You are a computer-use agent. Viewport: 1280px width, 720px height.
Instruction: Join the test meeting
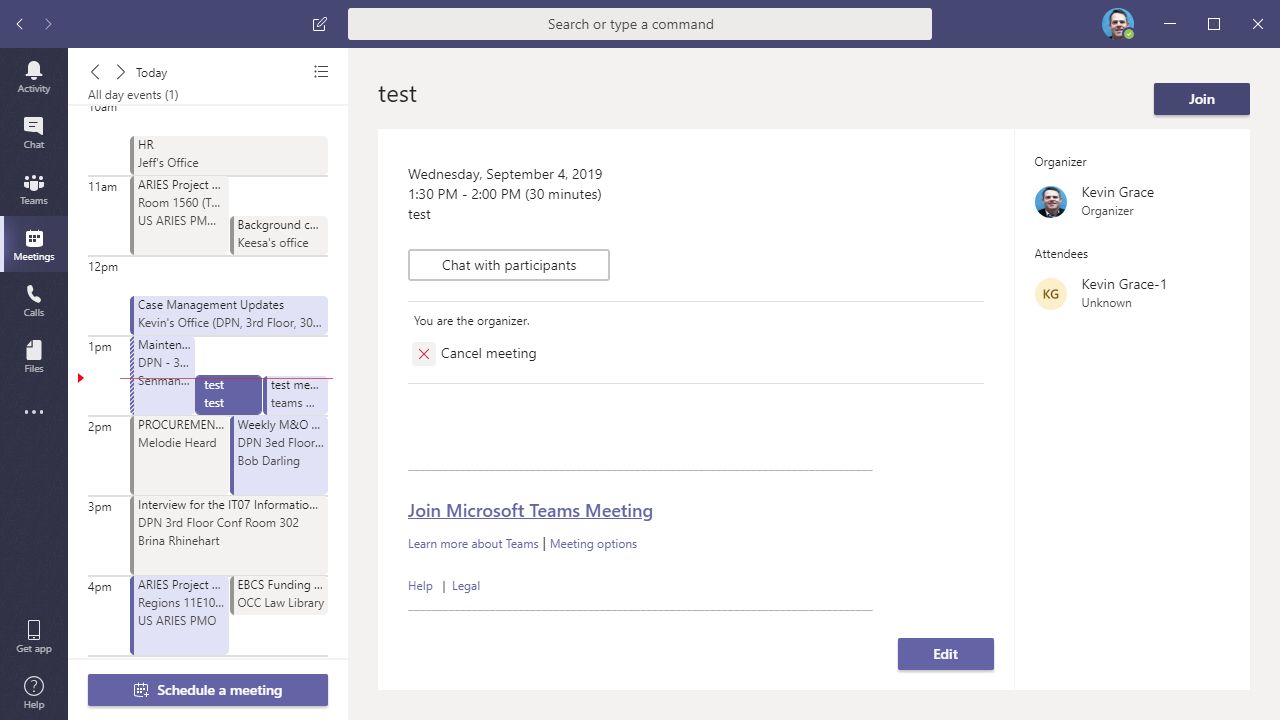tap(1201, 99)
